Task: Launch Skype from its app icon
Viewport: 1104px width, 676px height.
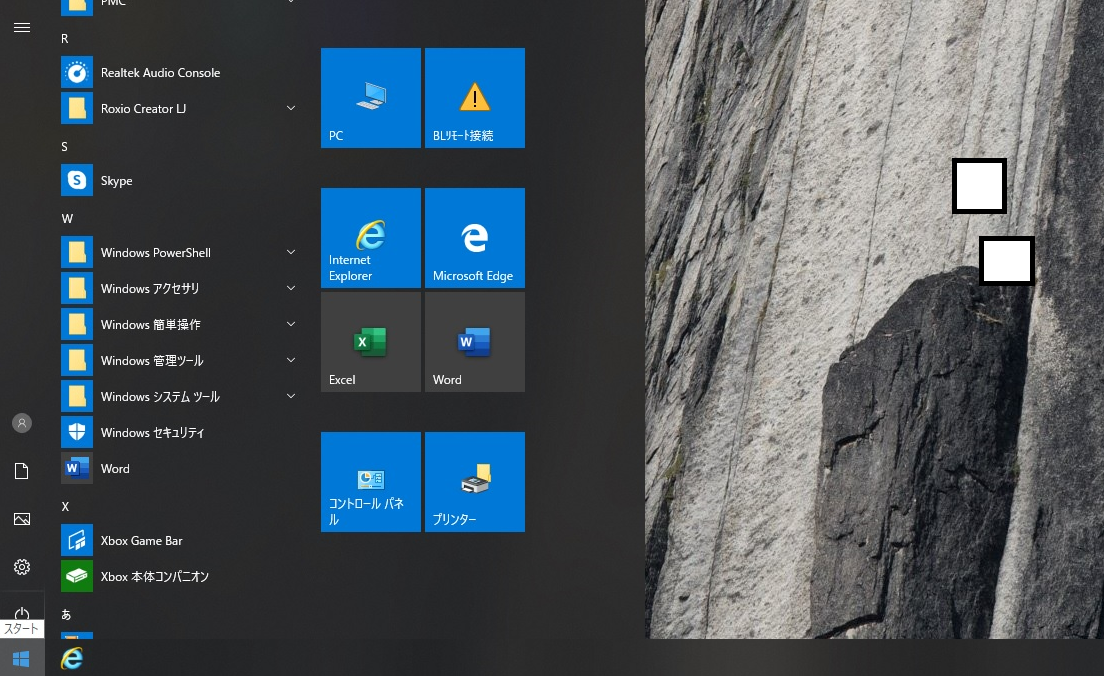Action: pos(77,181)
